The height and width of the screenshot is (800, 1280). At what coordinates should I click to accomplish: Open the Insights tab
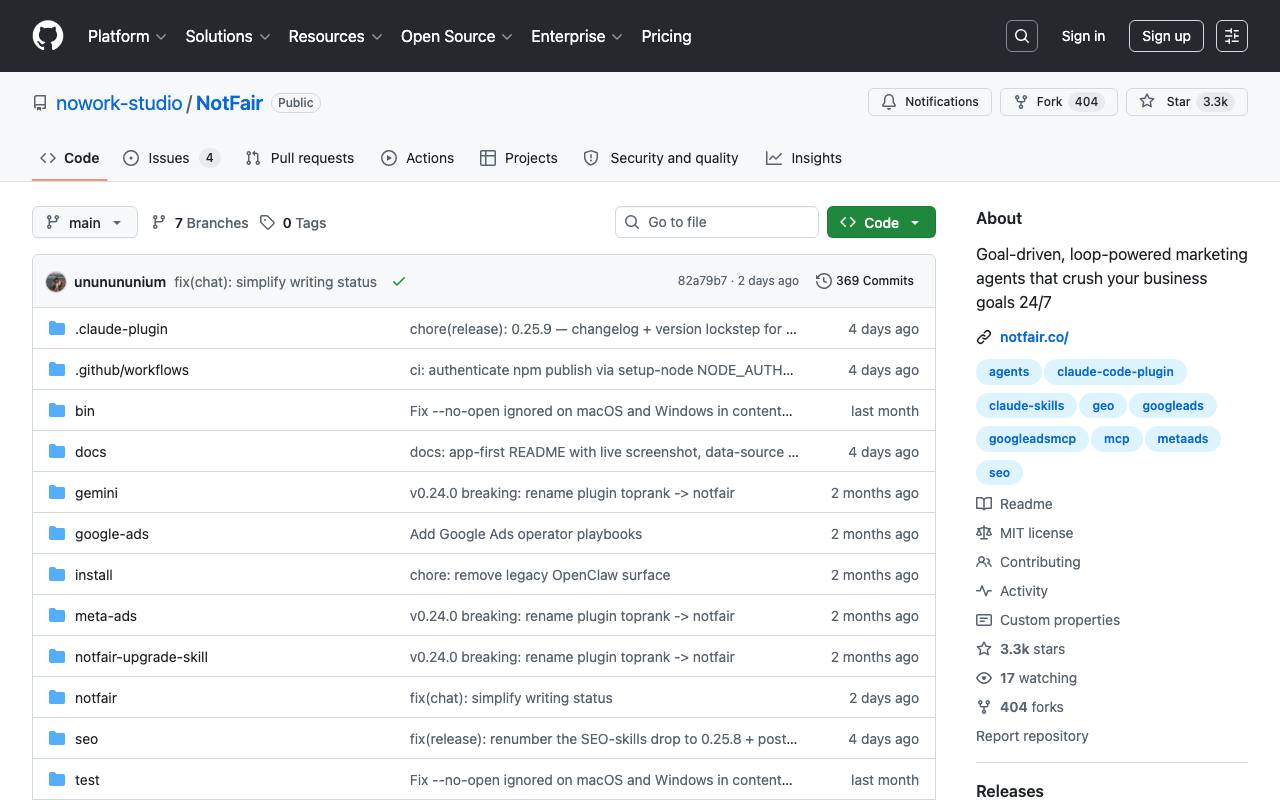tap(804, 158)
